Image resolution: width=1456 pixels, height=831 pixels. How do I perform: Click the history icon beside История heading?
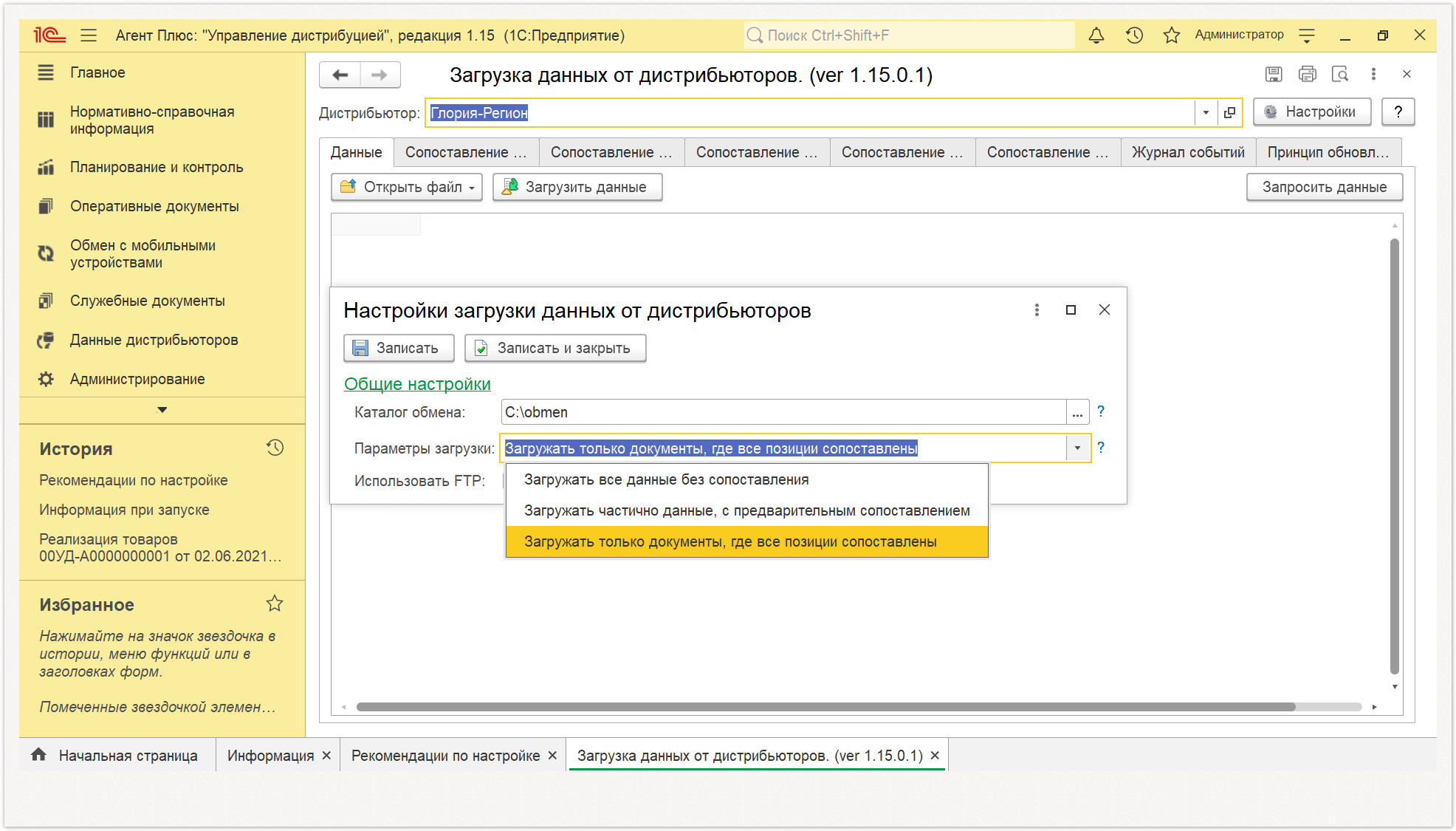pos(275,448)
